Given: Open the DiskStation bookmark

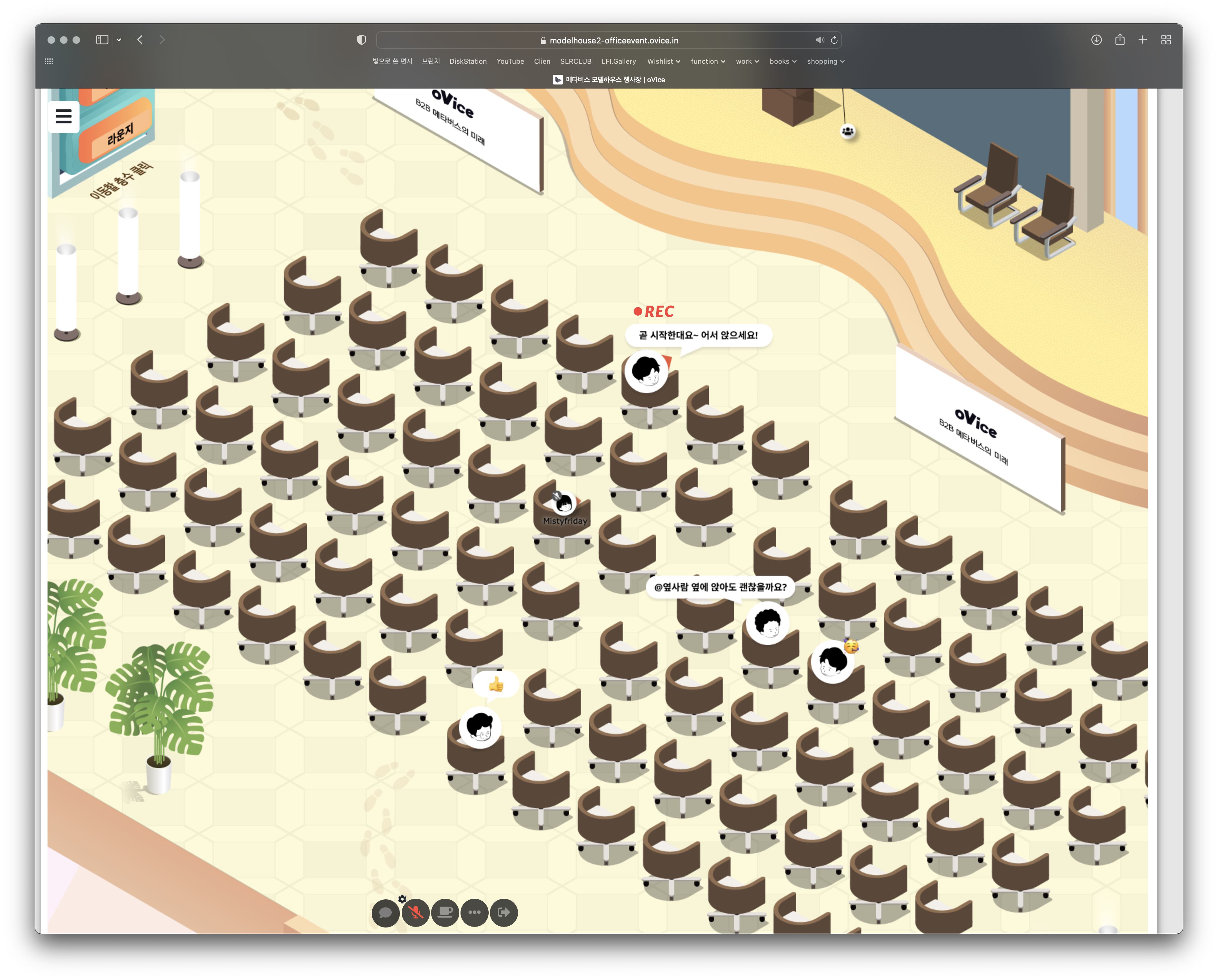Looking at the screenshot, I should click(x=468, y=62).
